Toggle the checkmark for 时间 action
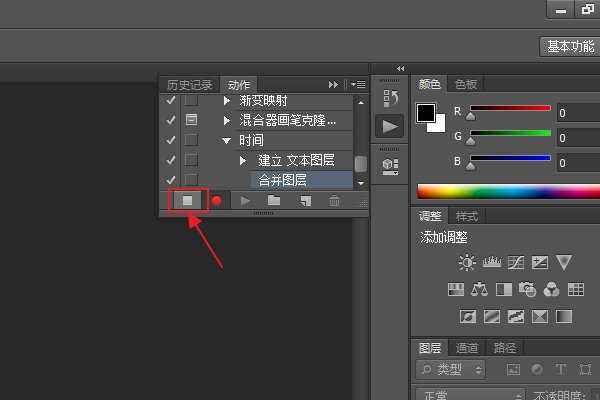Screen dimensions: 600x400 click(x=171, y=140)
